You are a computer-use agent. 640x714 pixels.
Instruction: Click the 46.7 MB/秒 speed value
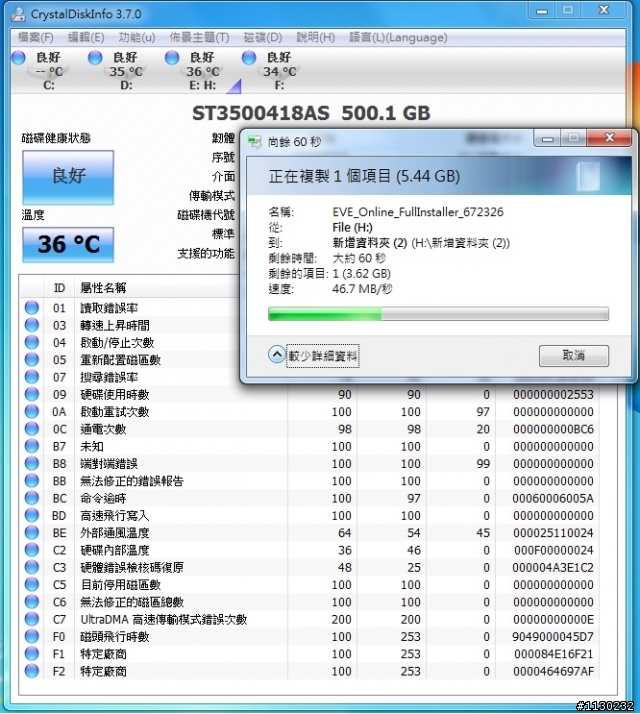pos(362,289)
